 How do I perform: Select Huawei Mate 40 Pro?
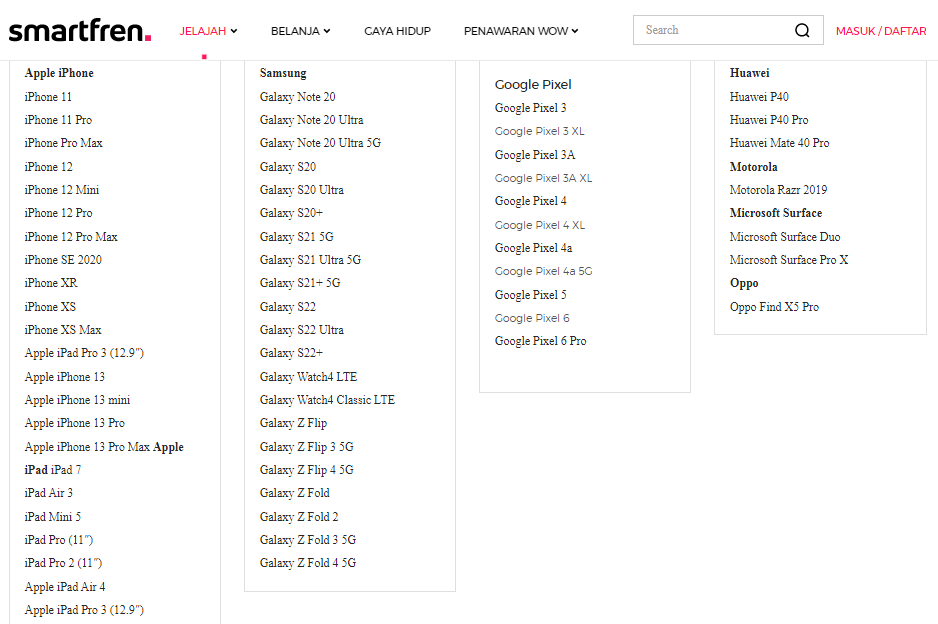click(x=779, y=143)
